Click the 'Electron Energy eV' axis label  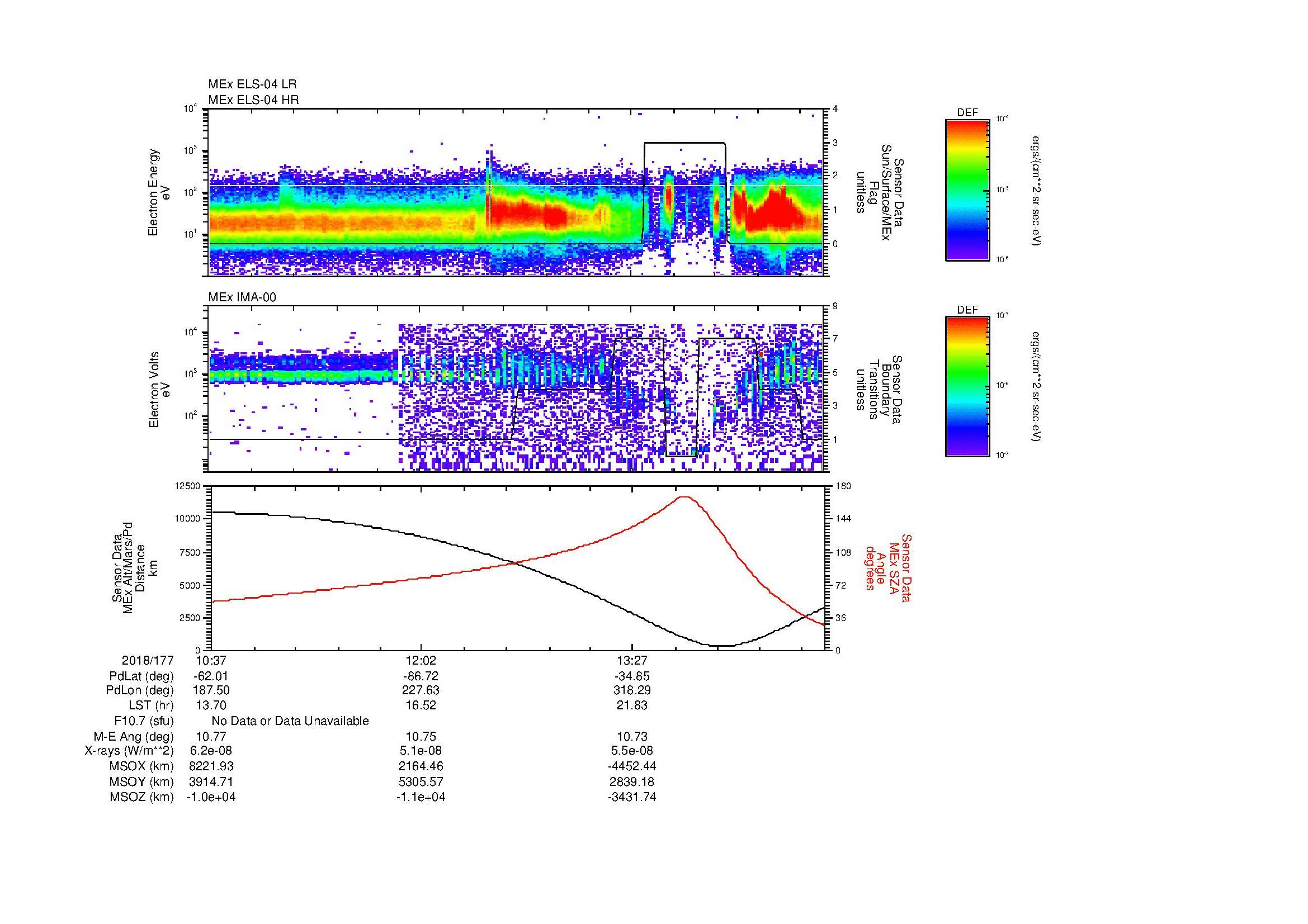pos(159,192)
